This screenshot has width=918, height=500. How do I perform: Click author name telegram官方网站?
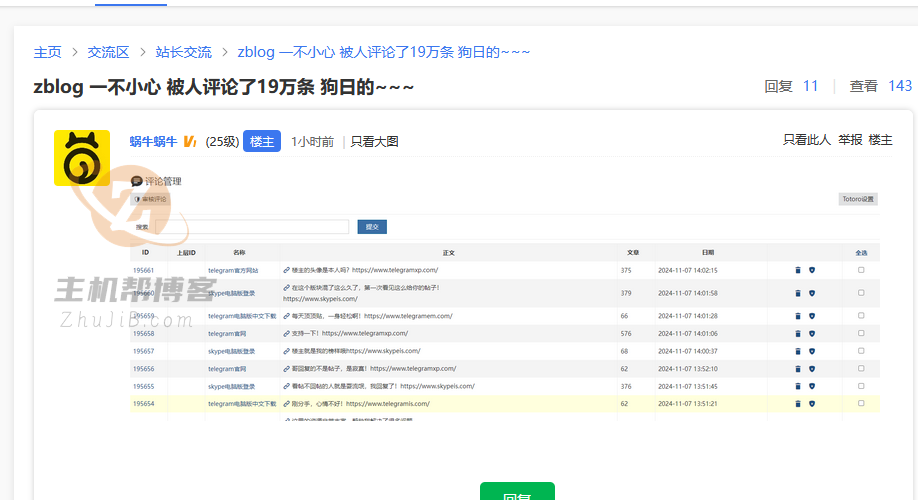pos(233,270)
